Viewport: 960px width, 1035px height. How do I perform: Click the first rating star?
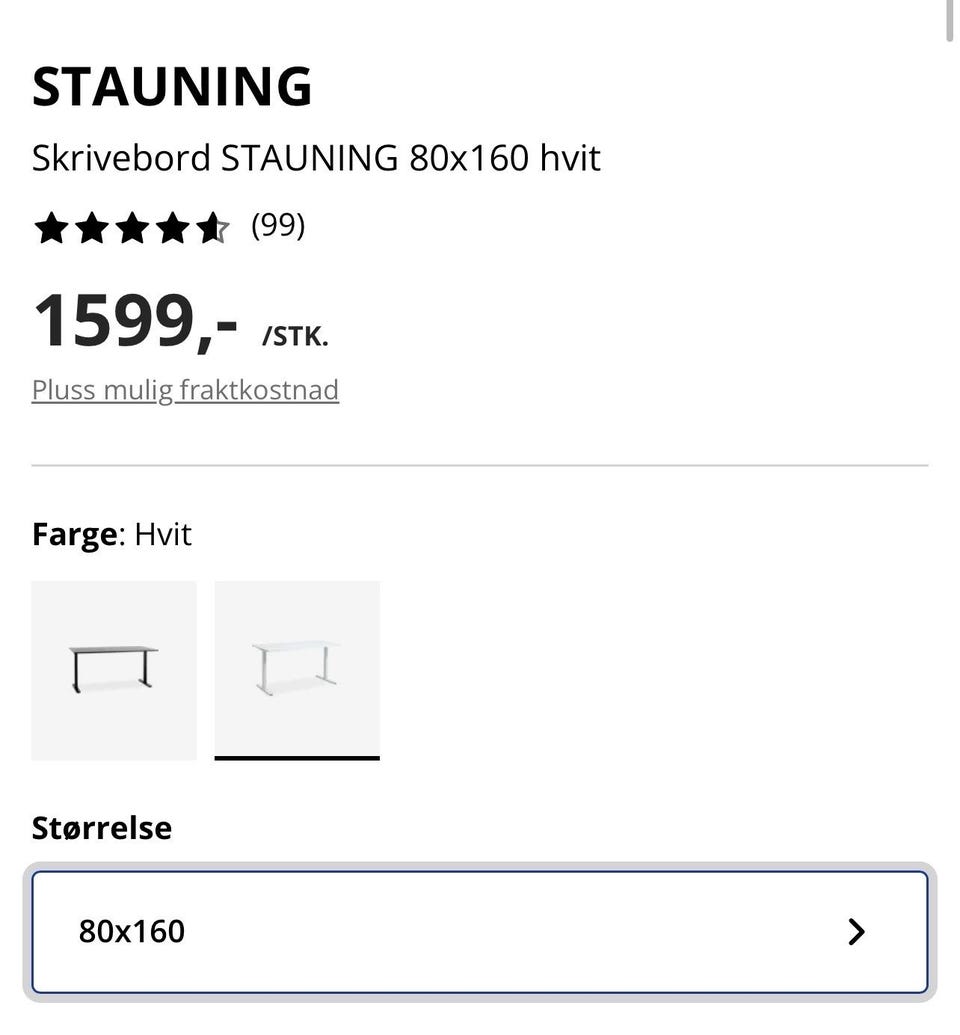(x=51, y=228)
